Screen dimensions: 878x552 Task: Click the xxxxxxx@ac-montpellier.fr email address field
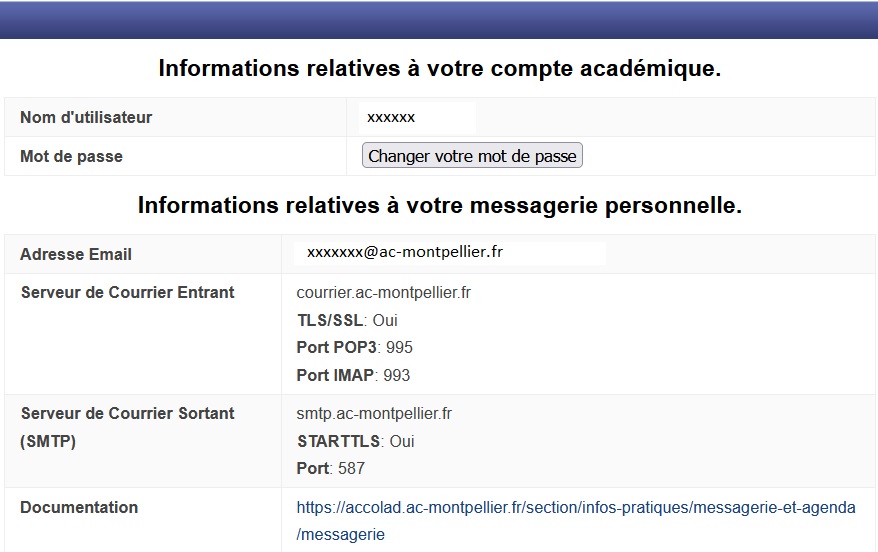(450, 253)
